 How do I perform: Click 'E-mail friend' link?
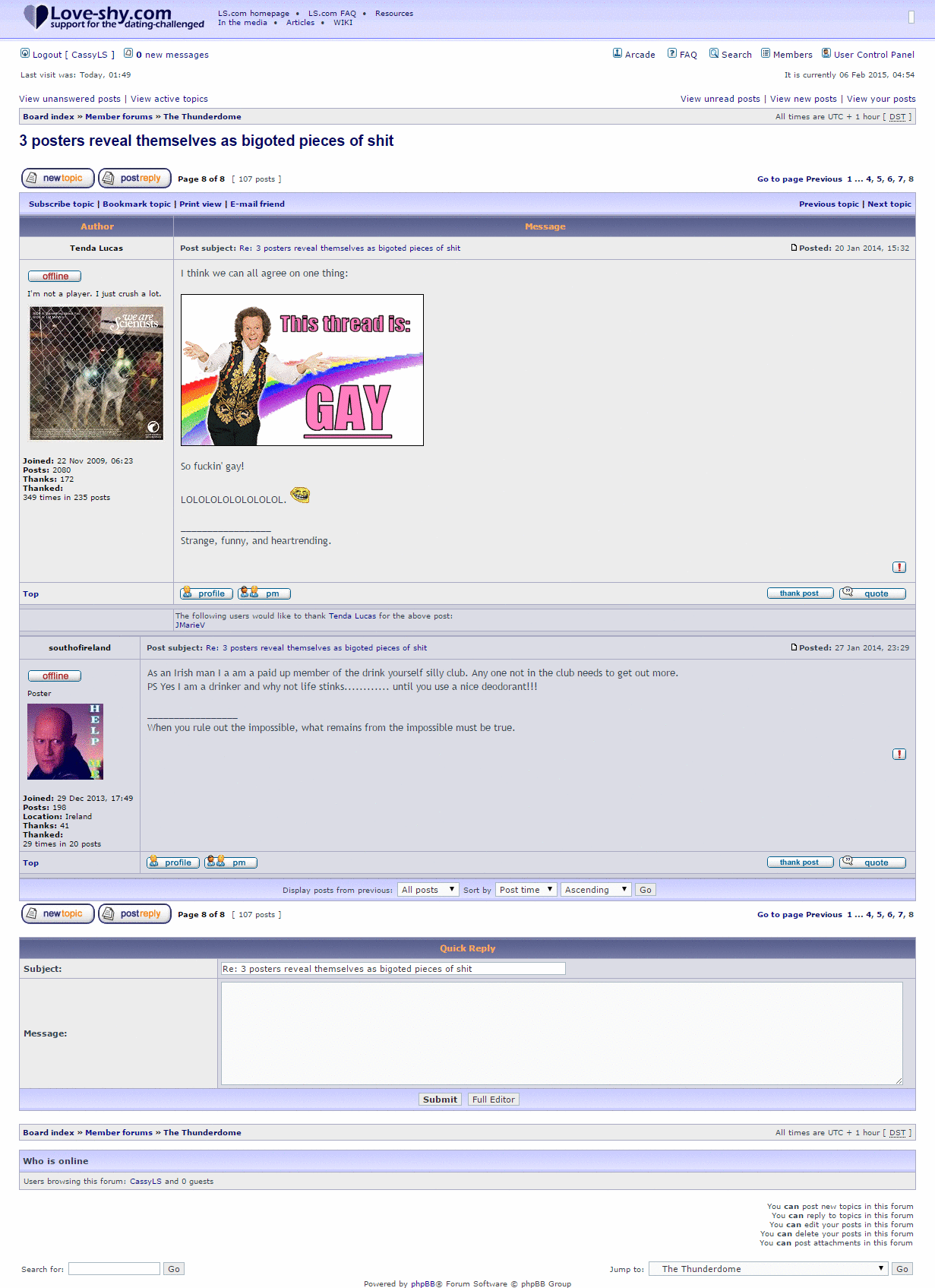click(x=257, y=204)
